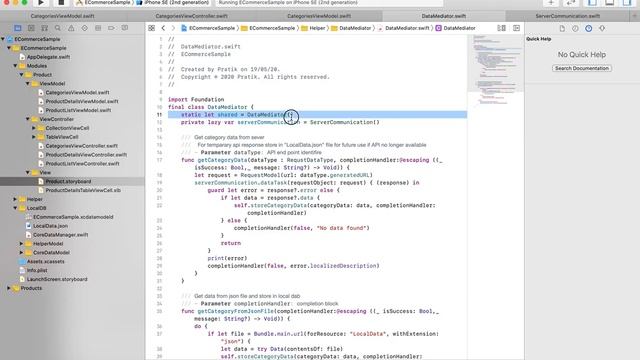Collapse the ECommerceSample project root
Image resolution: width=640 pixels, height=360 pixels.
(3, 39)
